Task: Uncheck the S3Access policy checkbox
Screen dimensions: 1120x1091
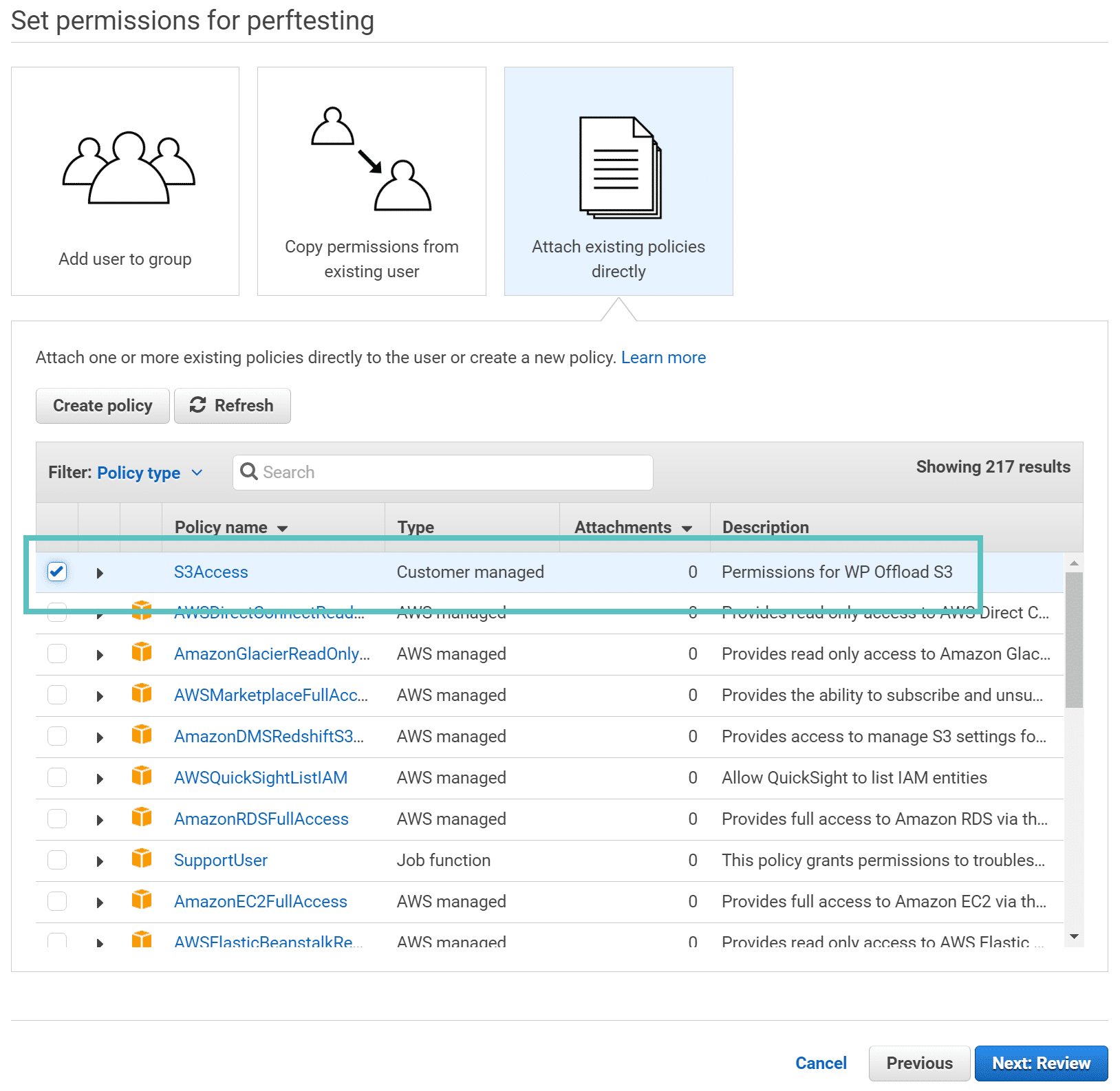Action: click(57, 571)
